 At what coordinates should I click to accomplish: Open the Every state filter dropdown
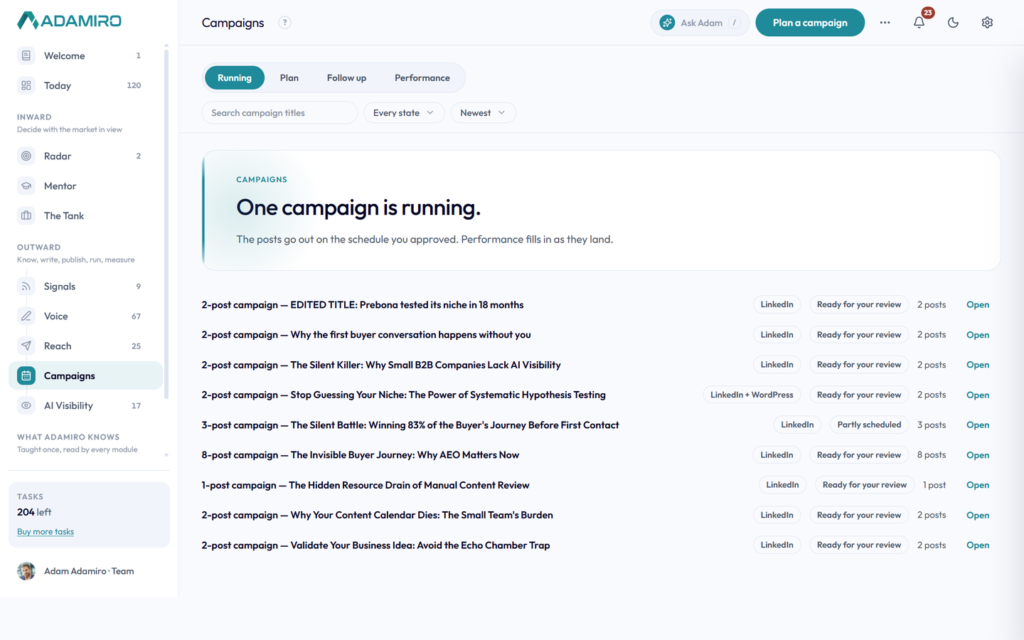click(404, 113)
